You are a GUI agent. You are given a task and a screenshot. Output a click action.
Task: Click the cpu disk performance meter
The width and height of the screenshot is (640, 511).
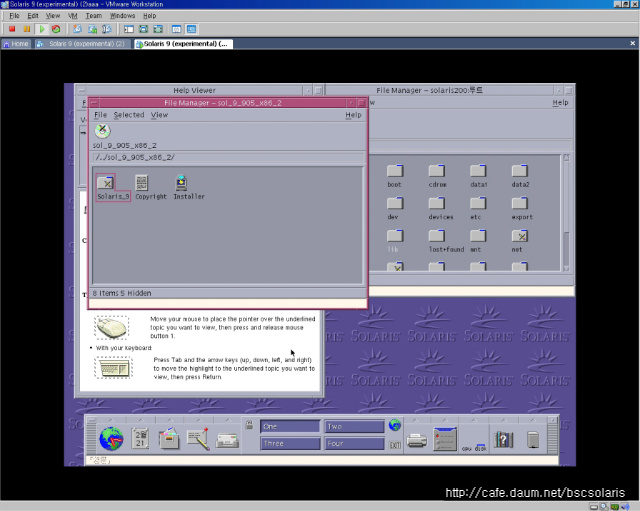474,448
